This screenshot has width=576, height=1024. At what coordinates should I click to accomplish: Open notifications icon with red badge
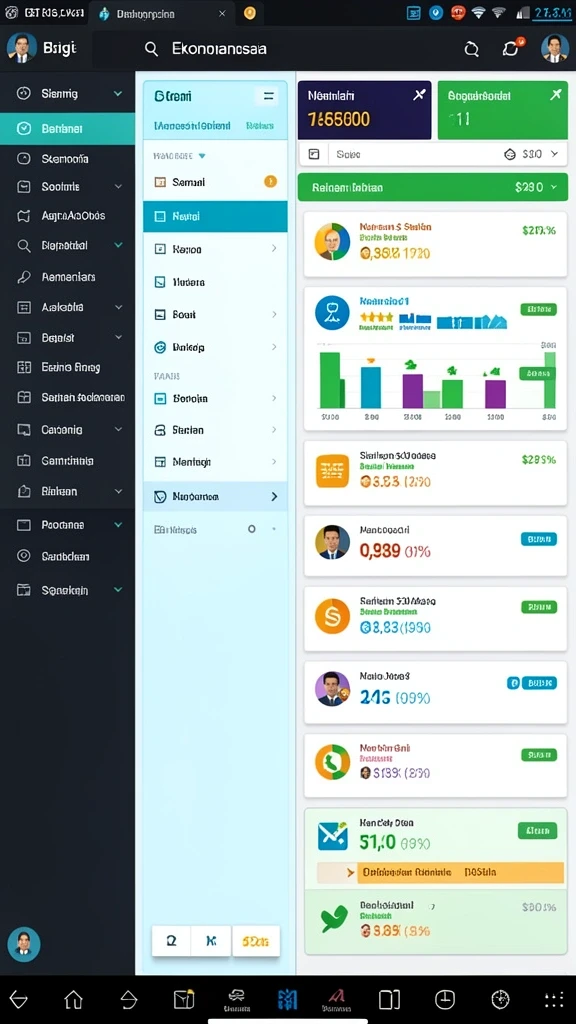click(511, 48)
